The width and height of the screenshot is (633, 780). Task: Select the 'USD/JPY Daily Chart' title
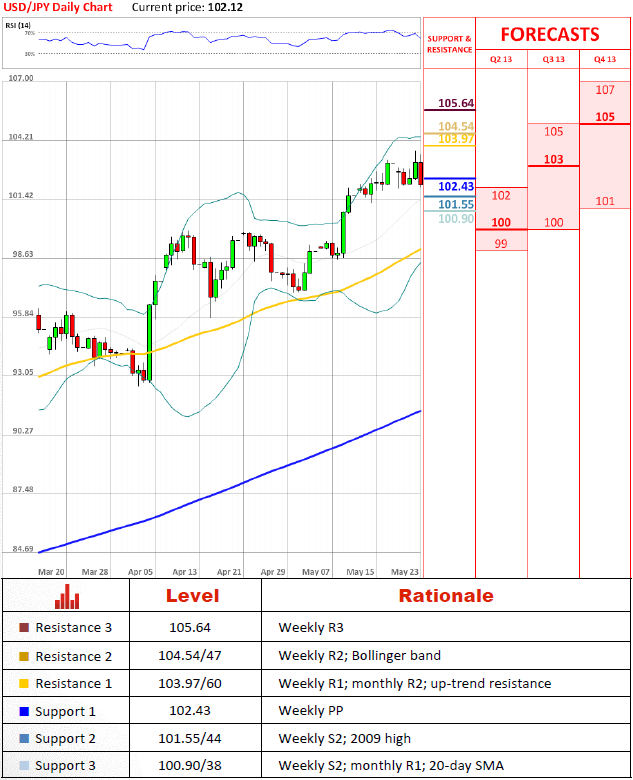pos(58,7)
